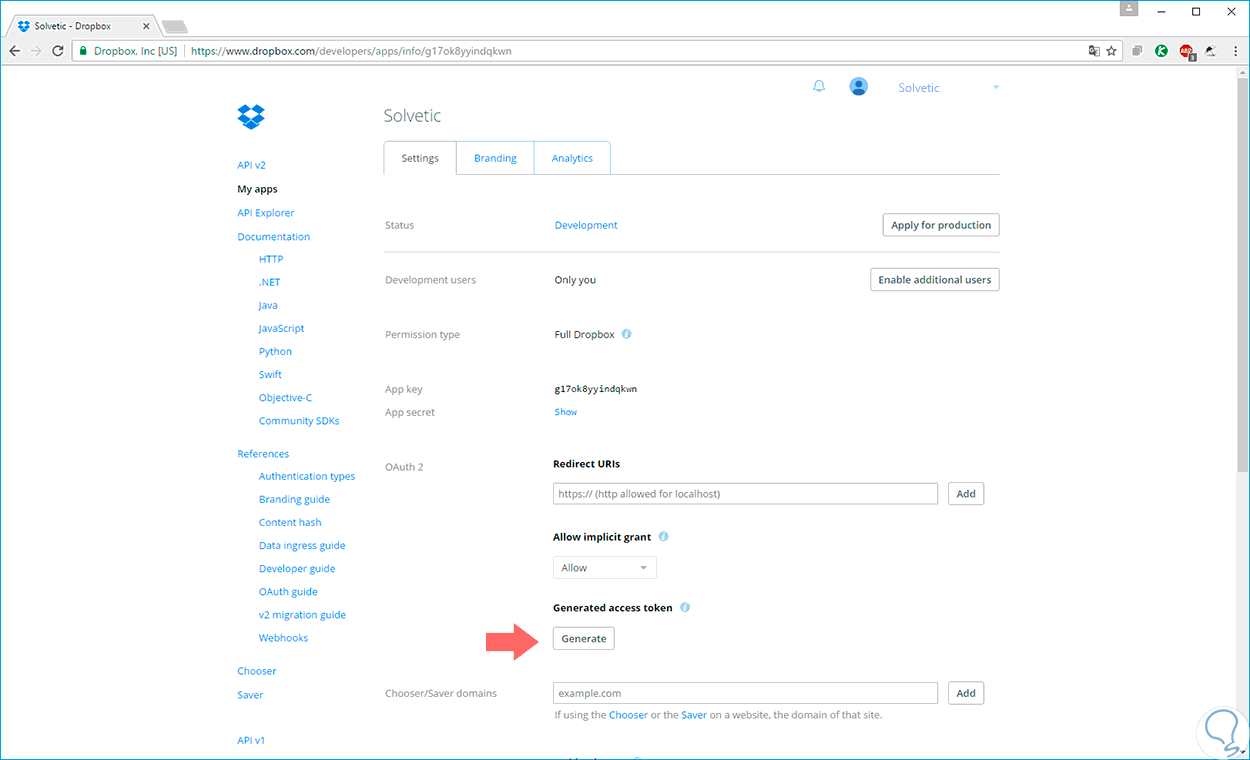The height and width of the screenshot is (760, 1250).
Task: Bookmark this page with the star icon
Action: pos(1111,51)
